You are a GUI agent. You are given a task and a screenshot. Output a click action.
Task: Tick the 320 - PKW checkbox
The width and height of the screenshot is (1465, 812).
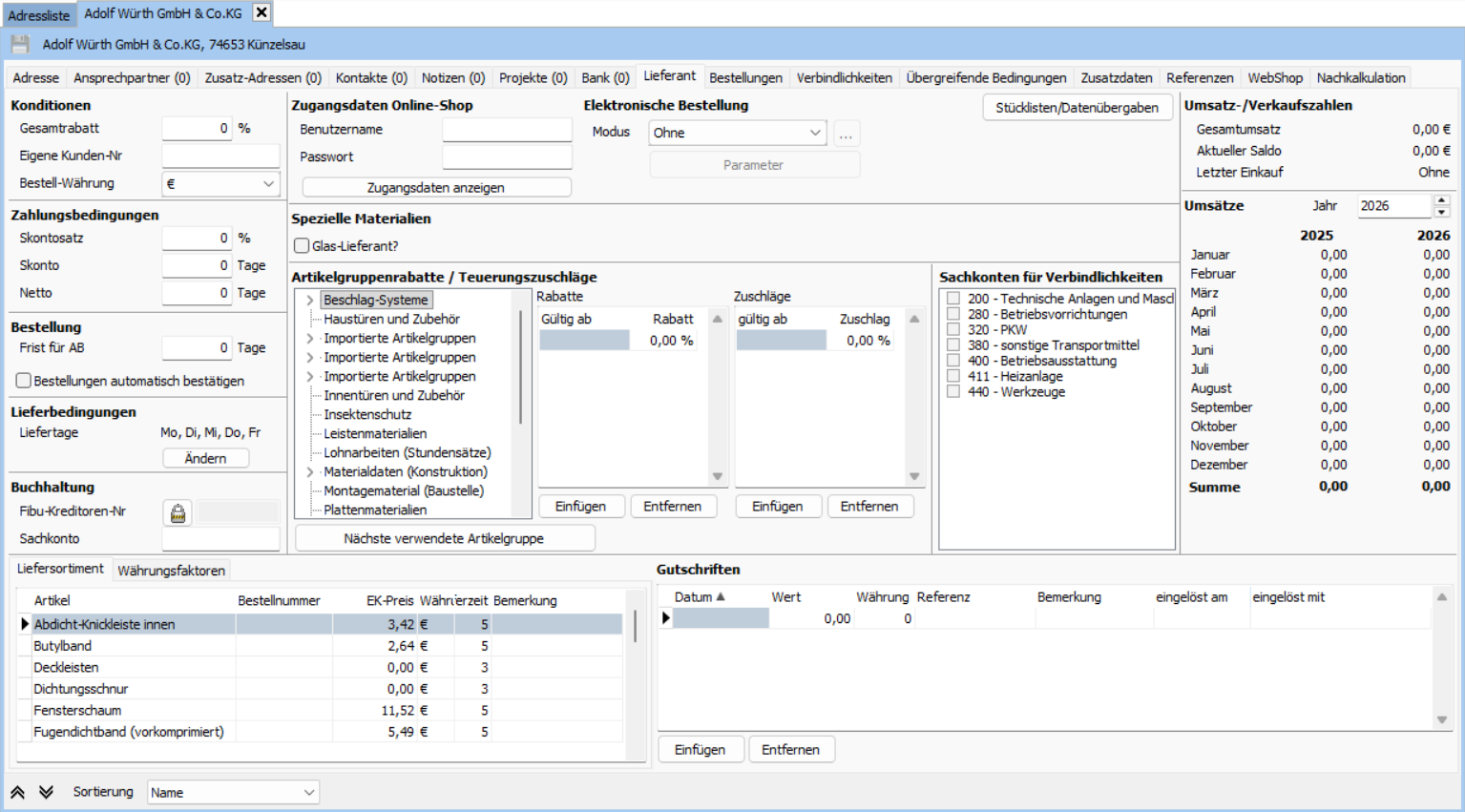point(953,329)
